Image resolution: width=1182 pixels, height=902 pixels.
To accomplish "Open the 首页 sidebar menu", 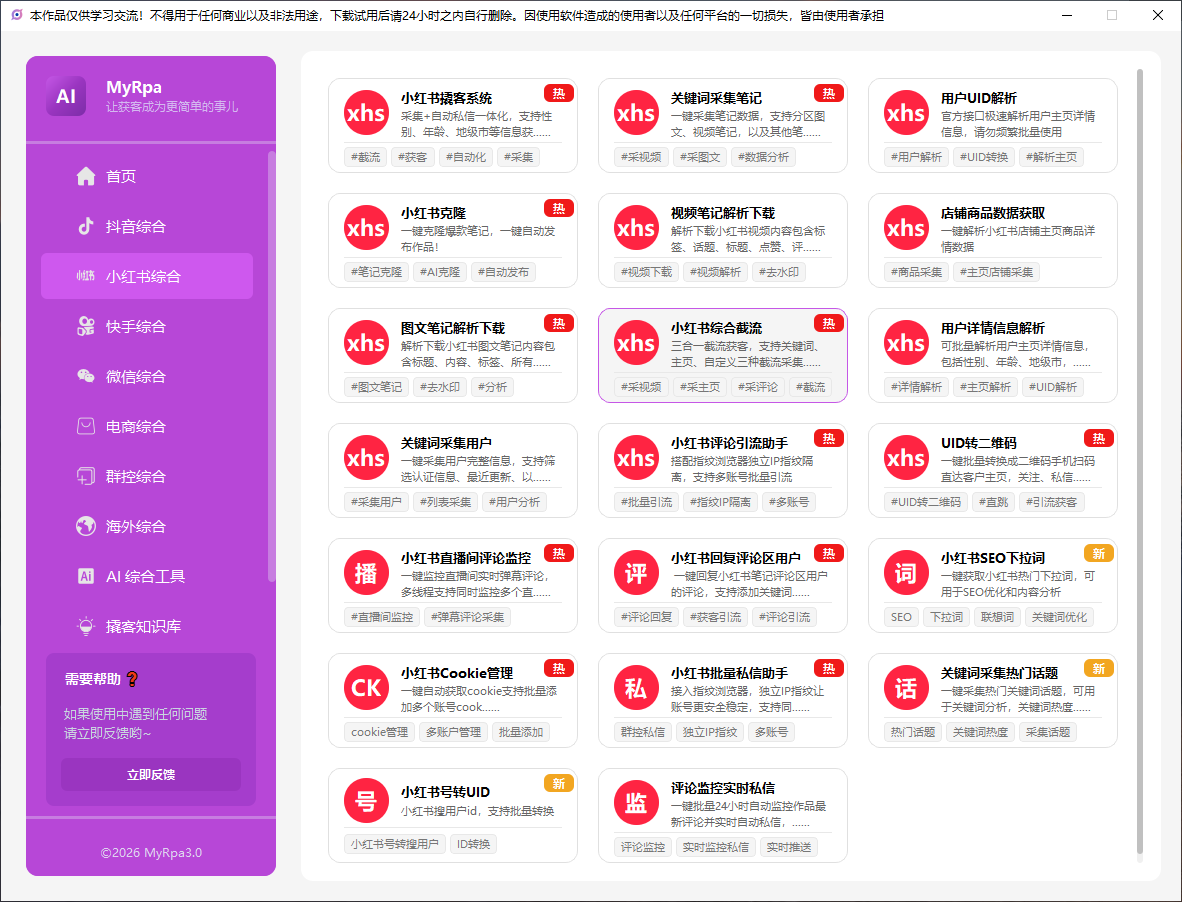I will pos(147,176).
